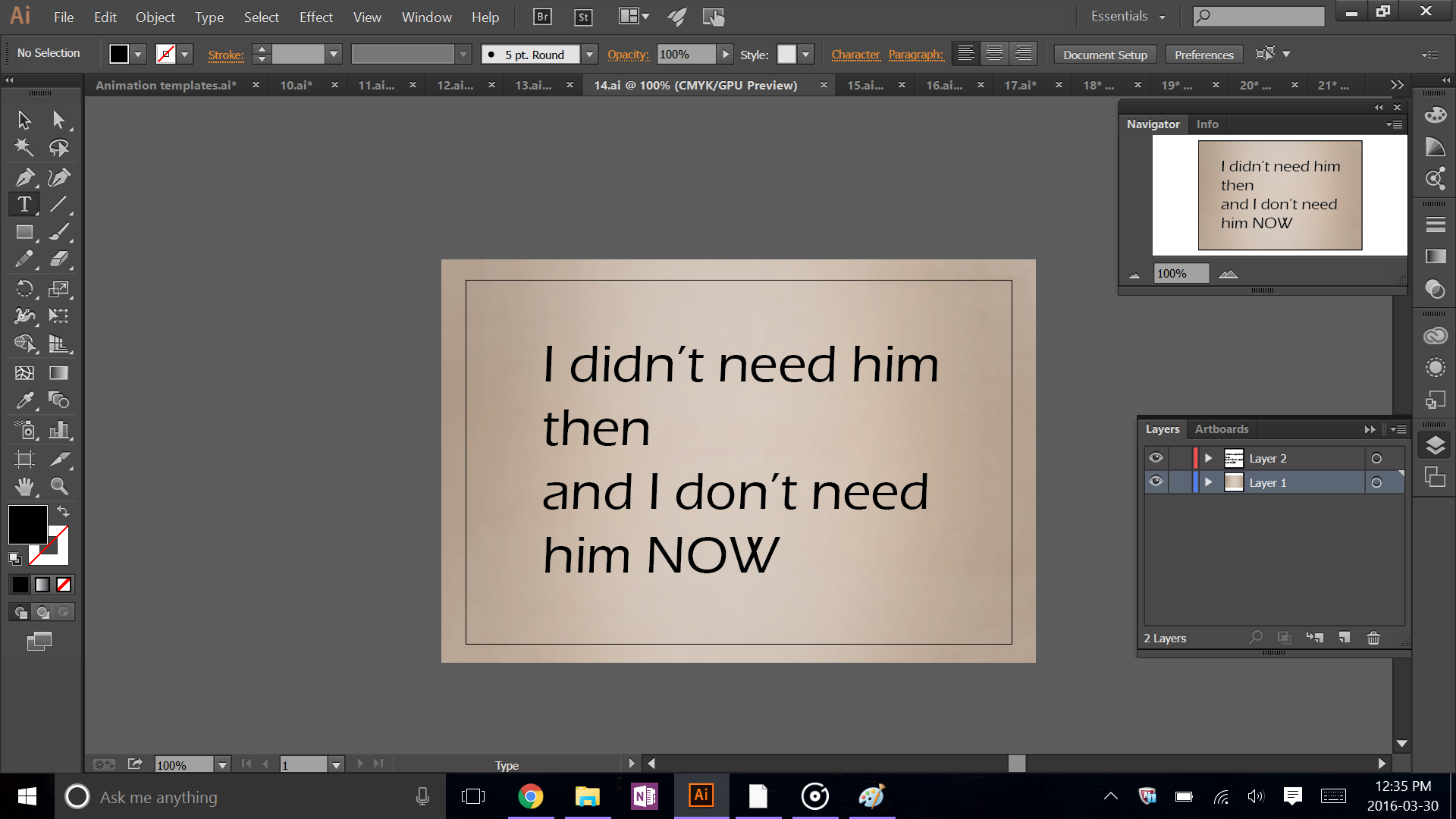
Task: Select the Pen tool
Action: pyautogui.click(x=24, y=177)
